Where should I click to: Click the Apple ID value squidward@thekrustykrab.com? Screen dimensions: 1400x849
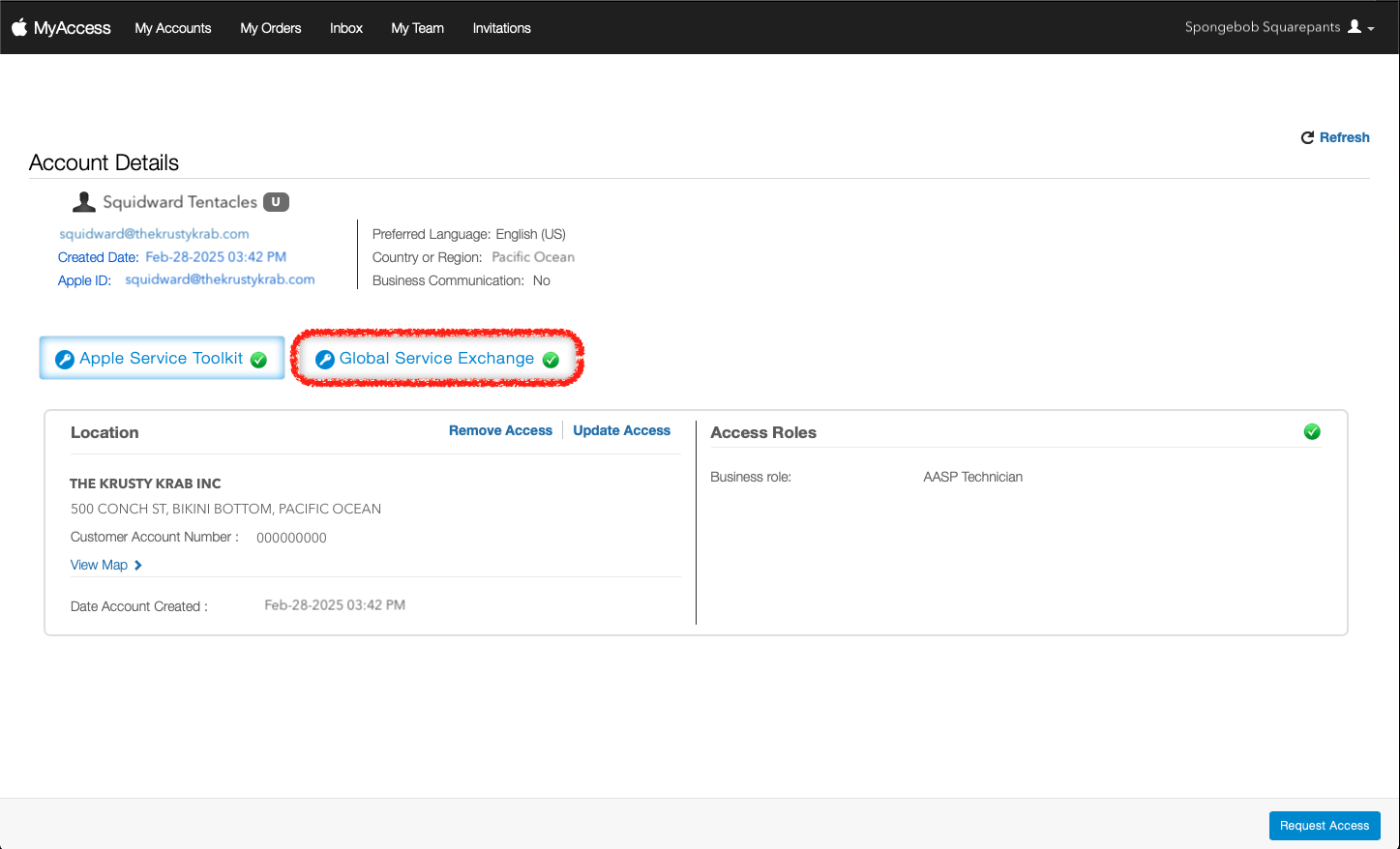(x=221, y=279)
